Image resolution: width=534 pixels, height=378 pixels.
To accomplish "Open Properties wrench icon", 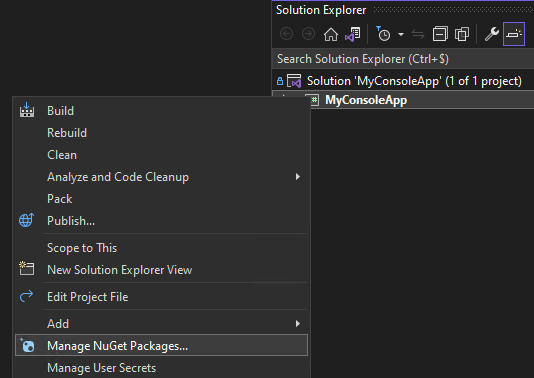I will pos(492,34).
